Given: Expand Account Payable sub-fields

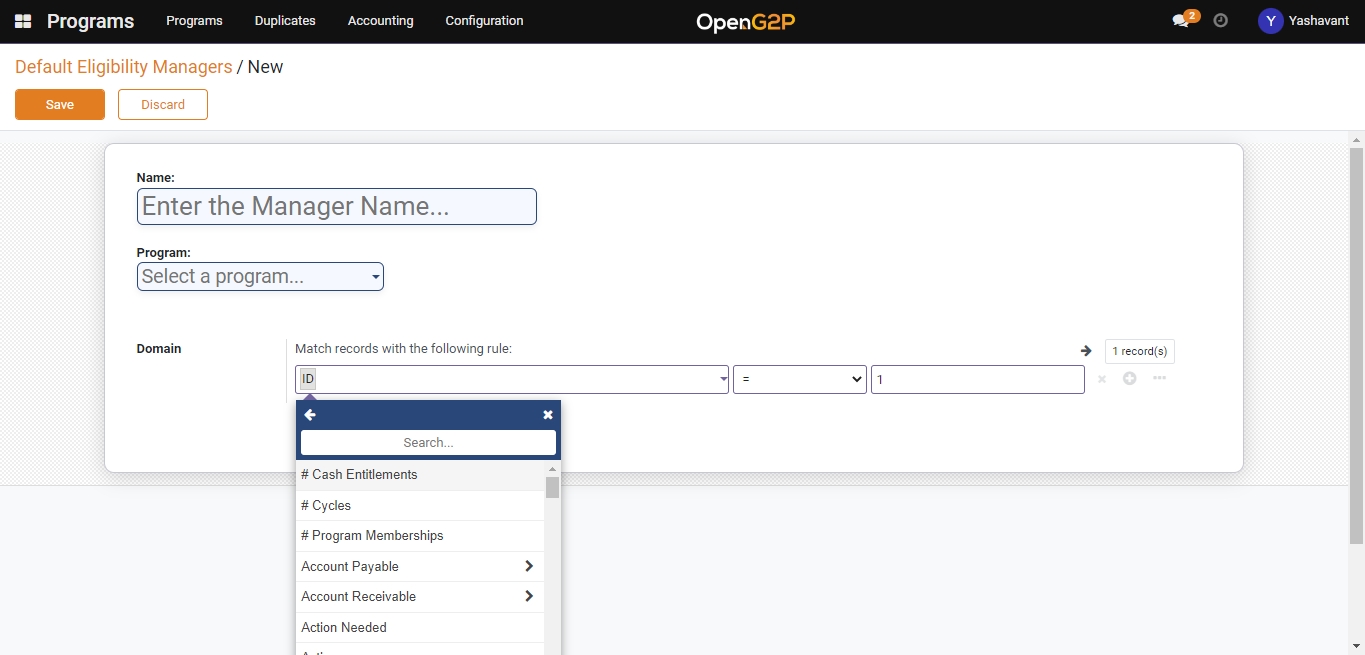Looking at the screenshot, I should (x=528, y=566).
